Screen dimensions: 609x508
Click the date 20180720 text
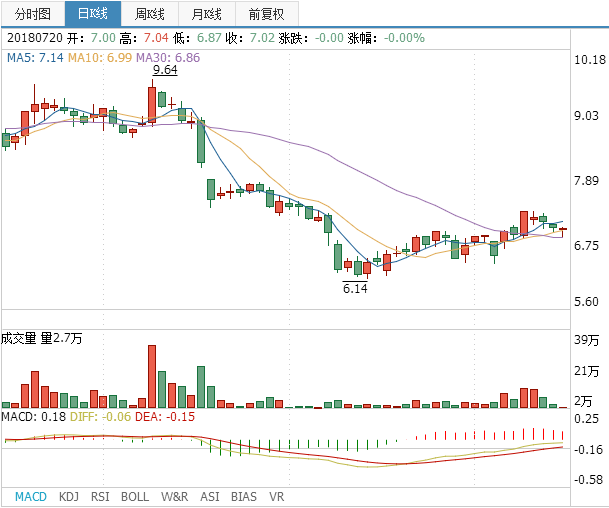click(x=35, y=38)
